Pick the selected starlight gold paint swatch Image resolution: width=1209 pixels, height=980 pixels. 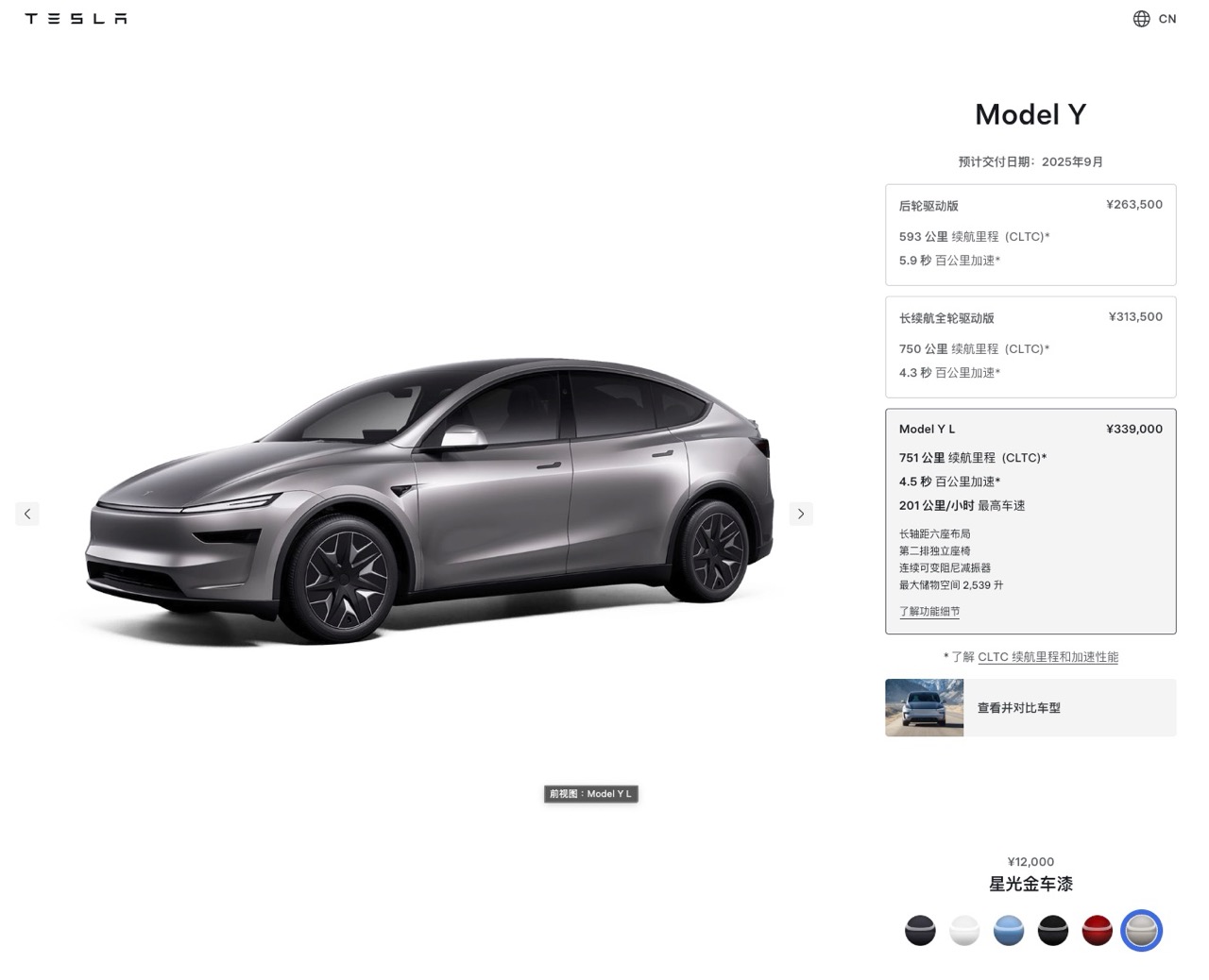(x=1141, y=930)
